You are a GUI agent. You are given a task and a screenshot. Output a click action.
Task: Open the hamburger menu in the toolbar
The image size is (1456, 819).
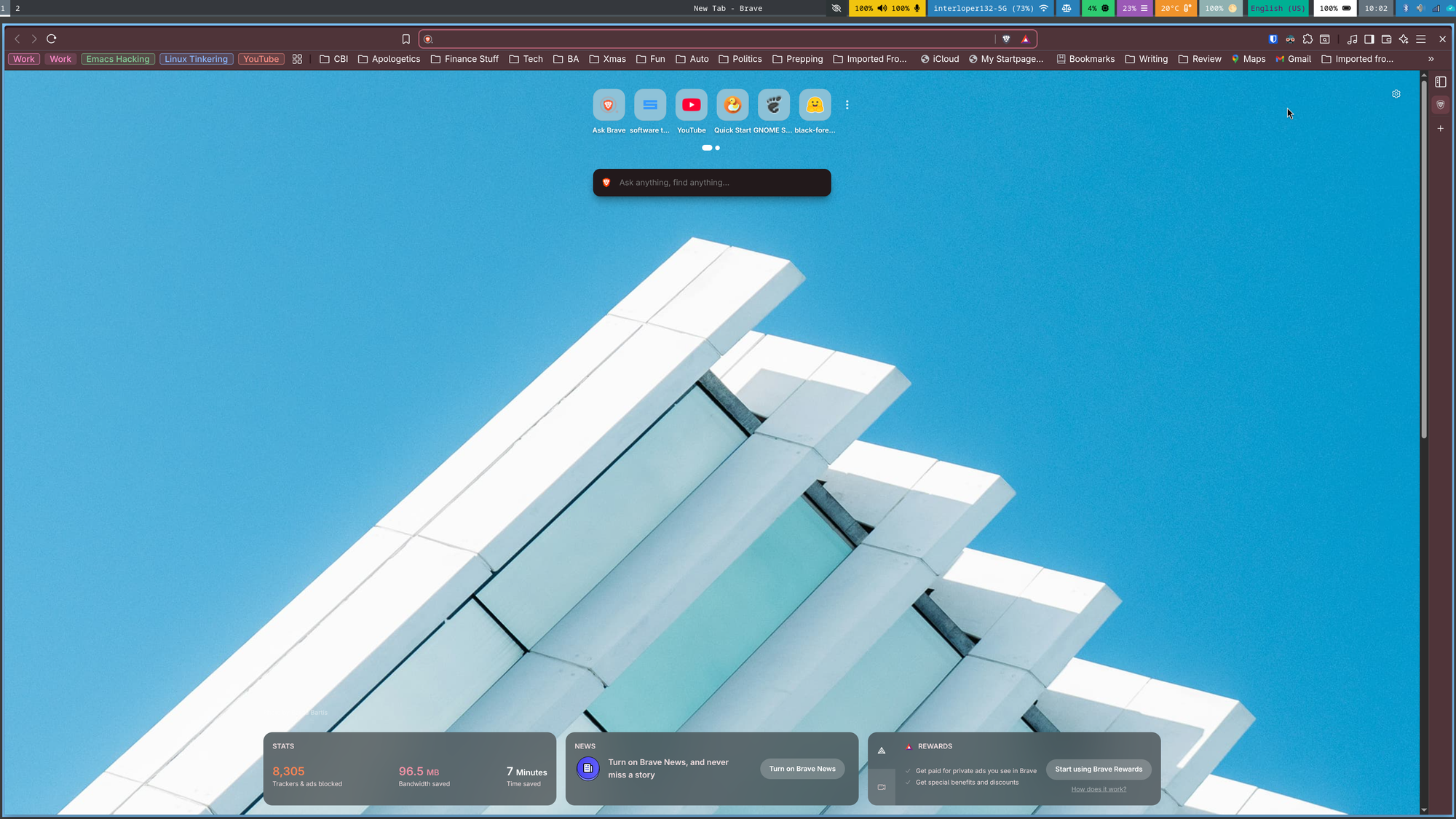click(1421, 39)
